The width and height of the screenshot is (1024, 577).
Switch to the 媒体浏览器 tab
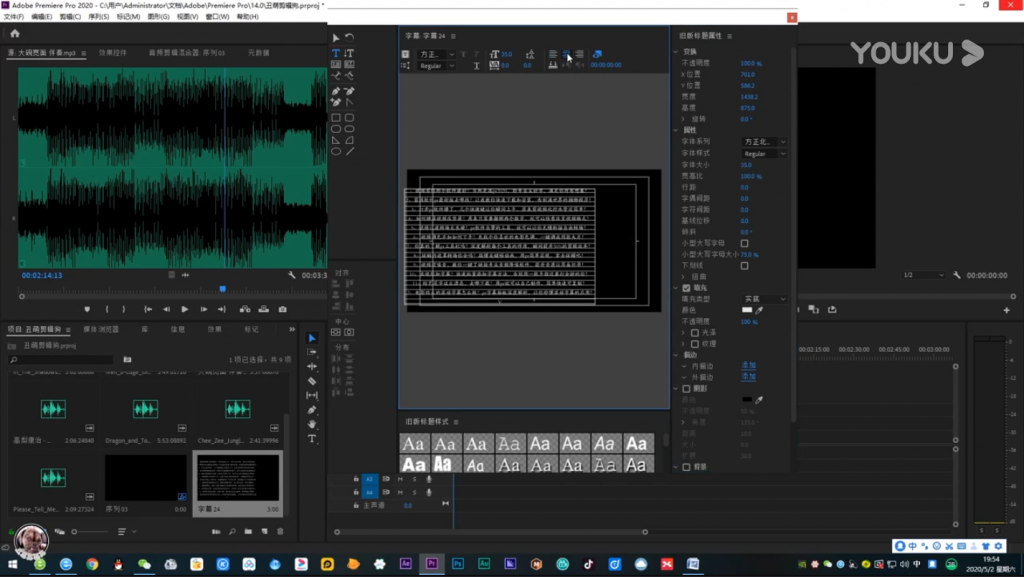(101, 330)
